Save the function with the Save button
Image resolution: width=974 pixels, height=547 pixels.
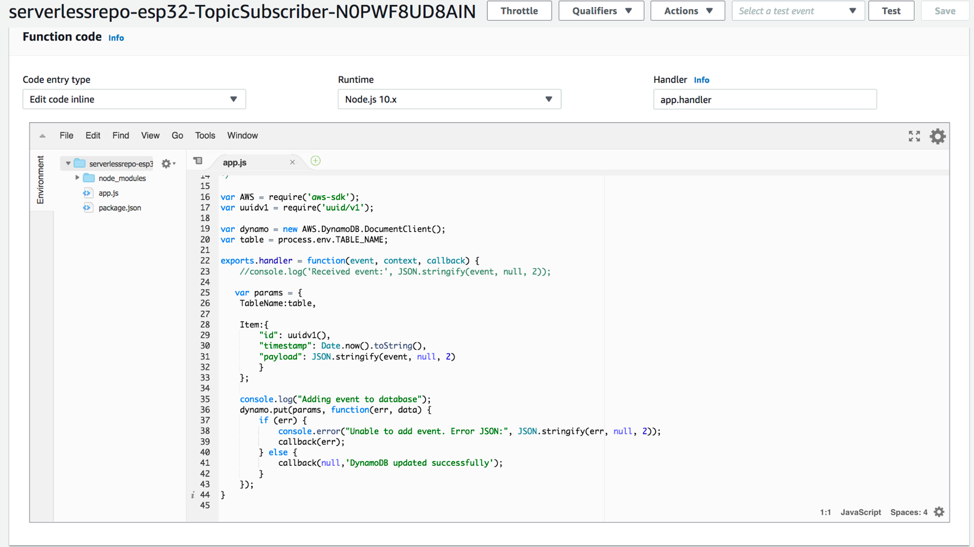click(945, 11)
